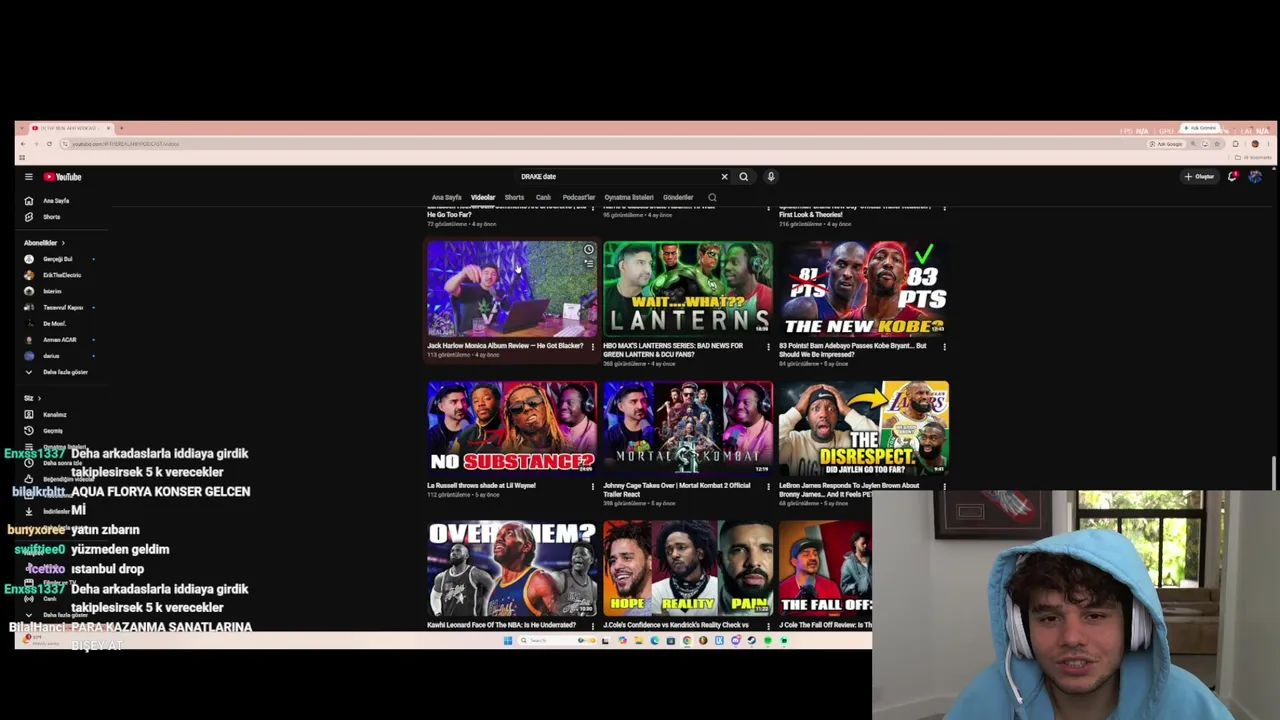Expand the Abonelikler section arrow
Screen dimensions: 1280x720
click(63, 243)
